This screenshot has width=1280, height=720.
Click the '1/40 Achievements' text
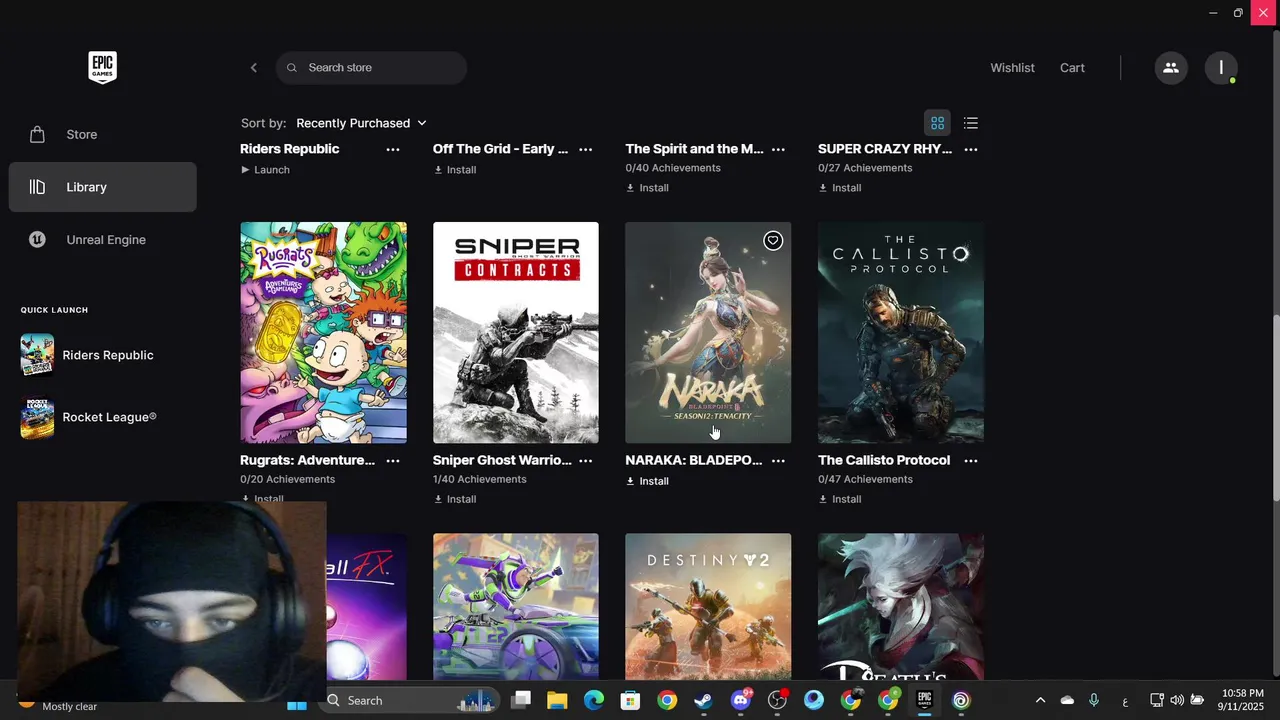coord(480,479)
